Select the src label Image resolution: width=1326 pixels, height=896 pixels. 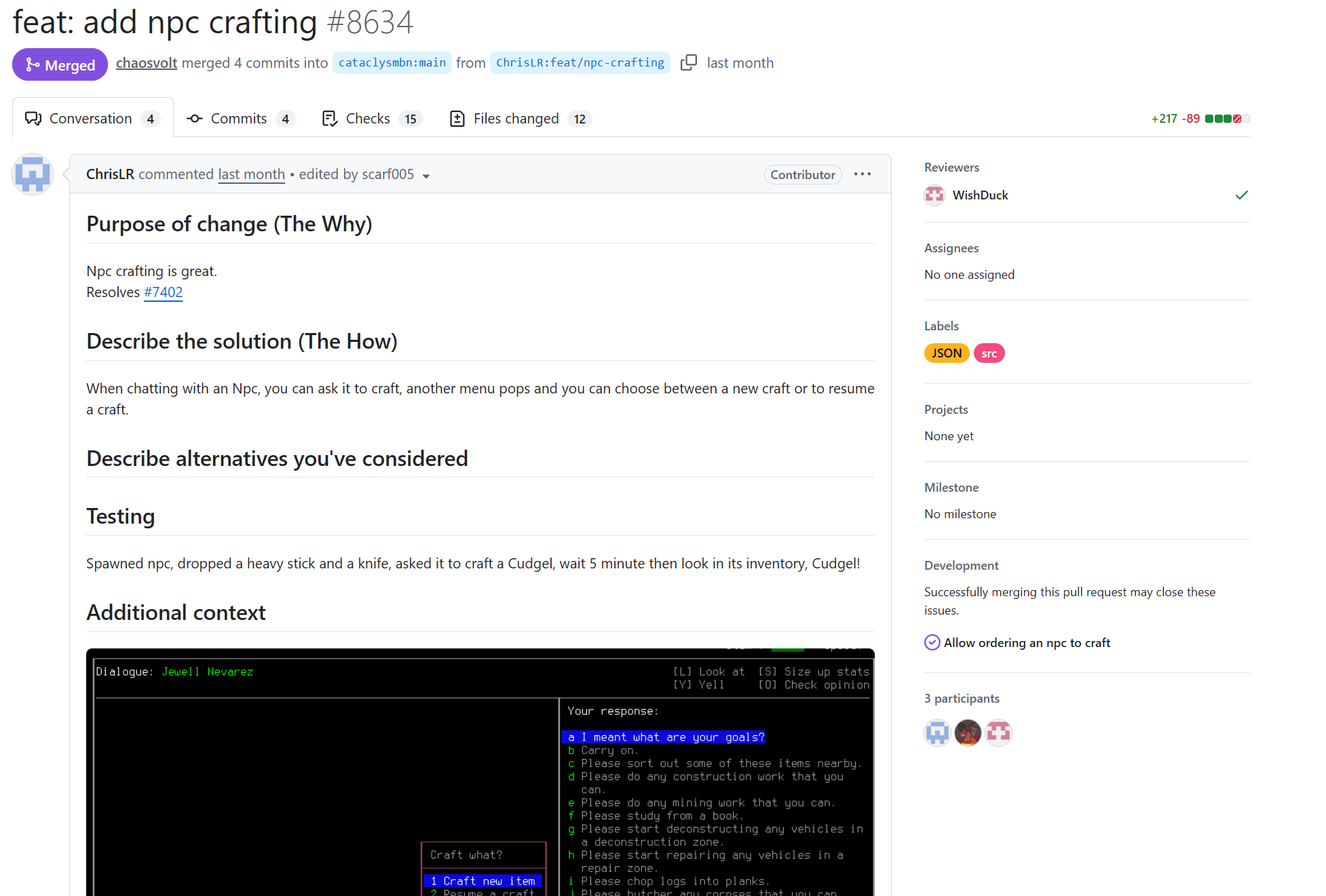click(989, 353)
